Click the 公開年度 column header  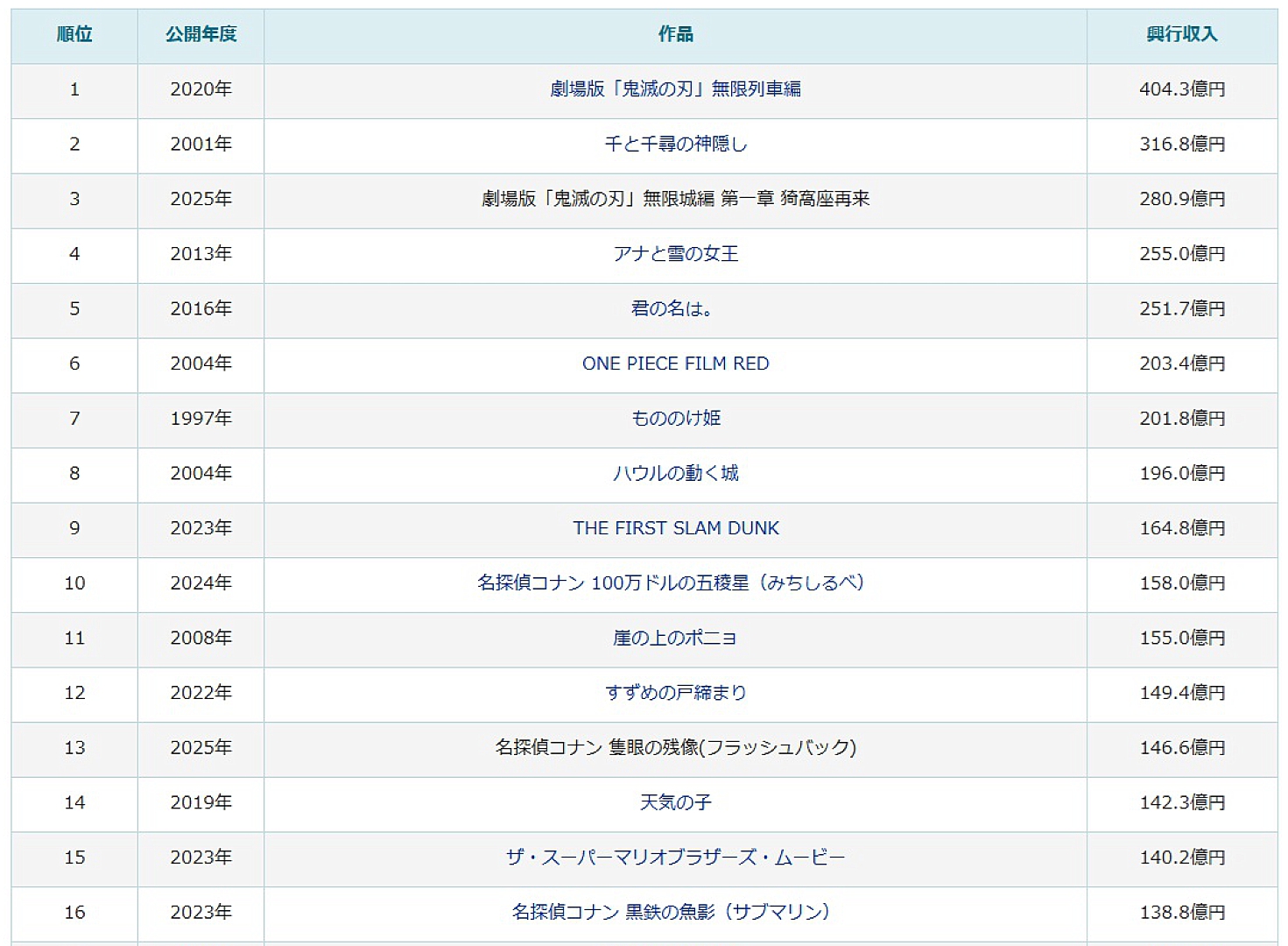(x=201, y=34)
